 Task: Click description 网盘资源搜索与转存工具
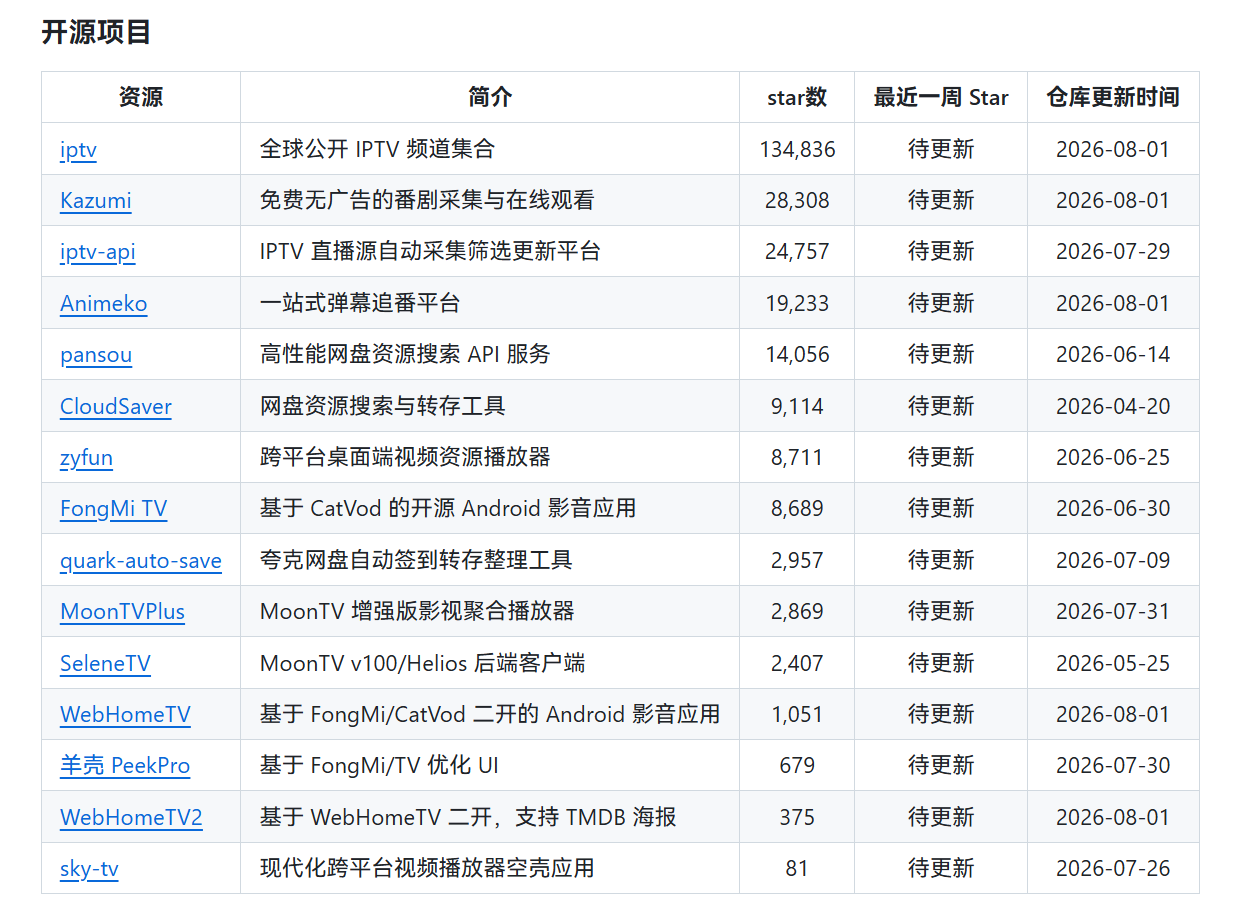point(383,407)
